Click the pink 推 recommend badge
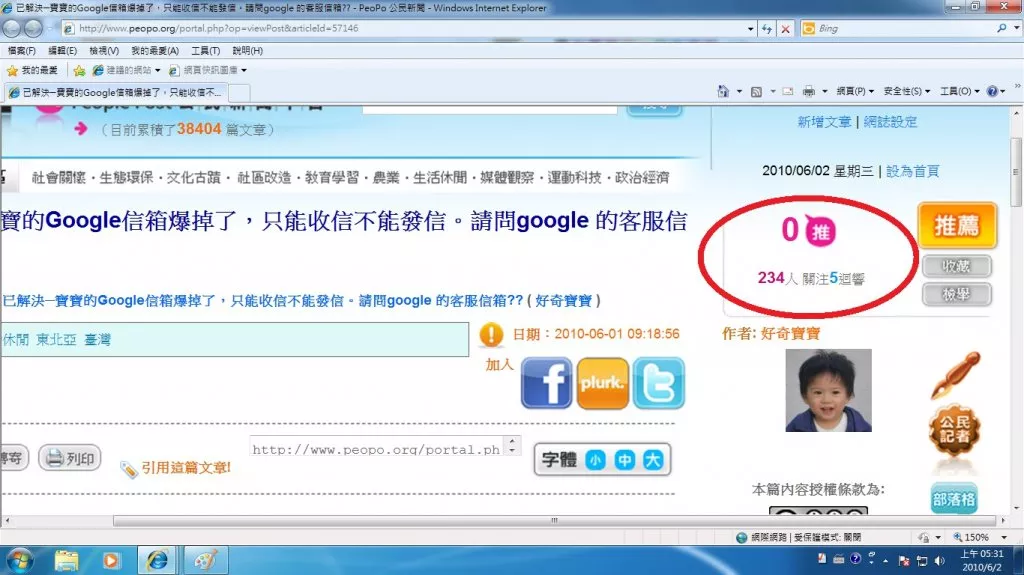Viewport: 1024px width, 575px height. 820,231
